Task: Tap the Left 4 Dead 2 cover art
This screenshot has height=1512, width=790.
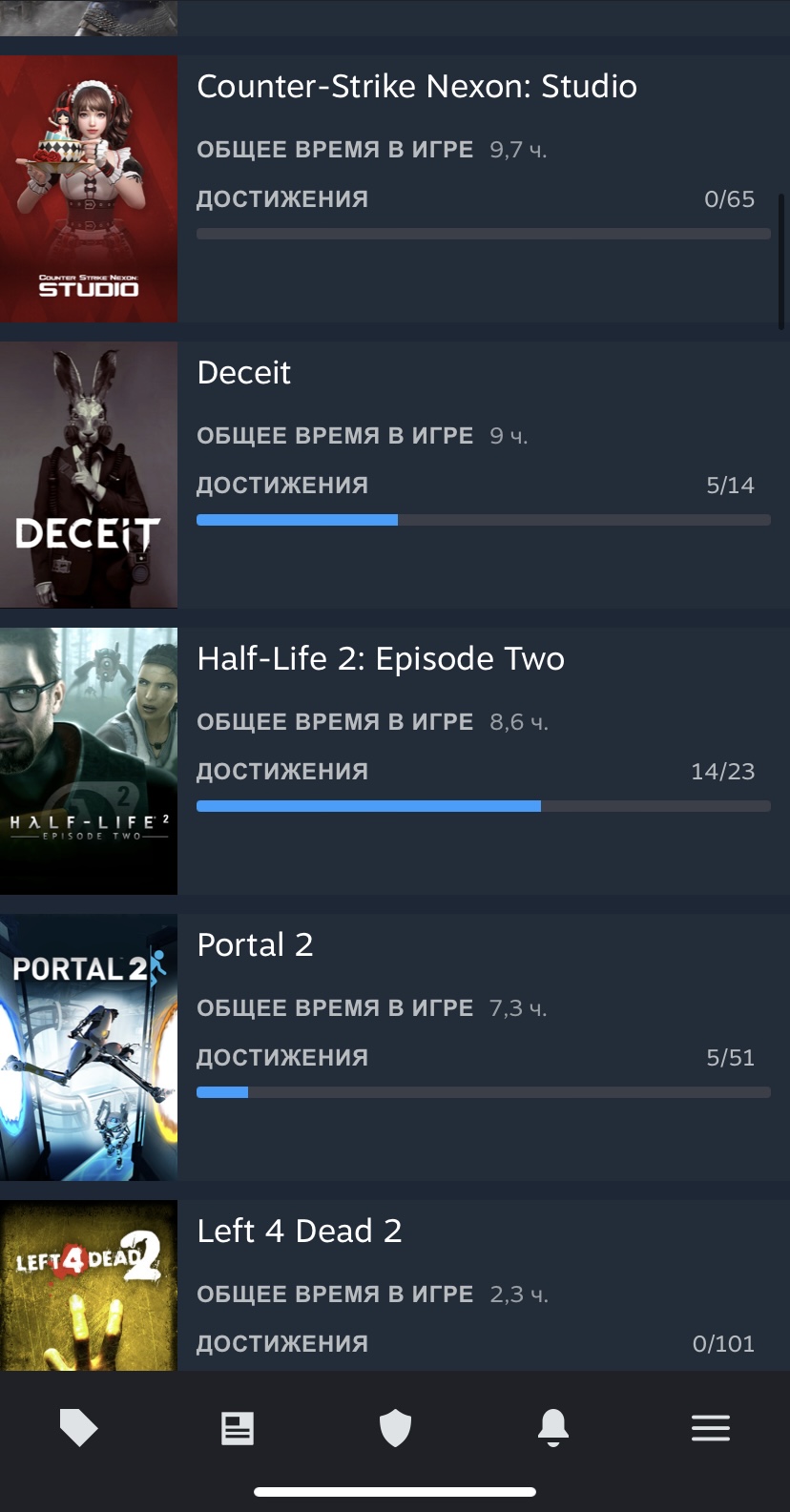Action: coord(89,1286)
